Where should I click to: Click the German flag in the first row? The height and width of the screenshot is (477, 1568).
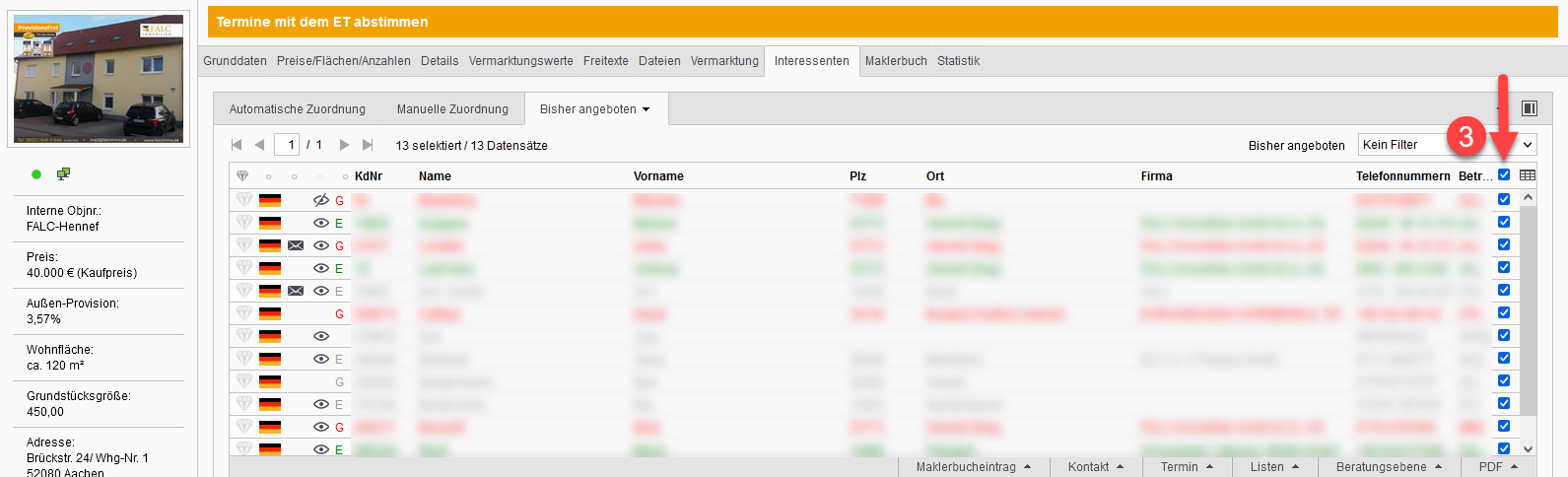point(270,200)
